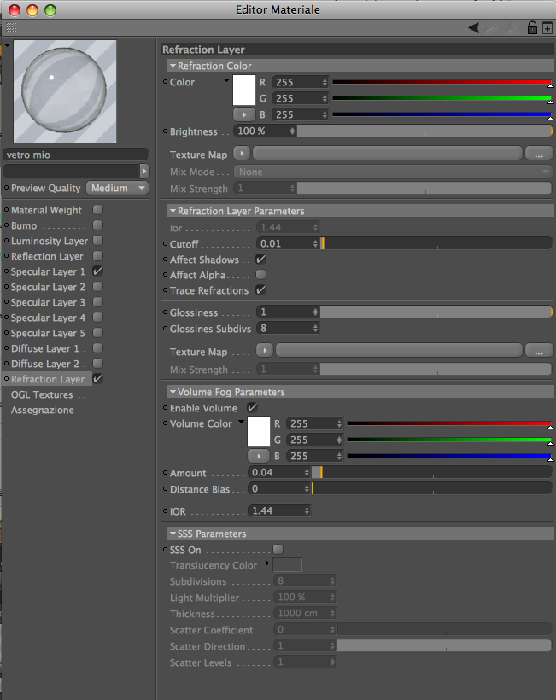Click the red slider of Refraction Color
The image size is (556, 700).
pyautogui.click(x=442, y=82)
